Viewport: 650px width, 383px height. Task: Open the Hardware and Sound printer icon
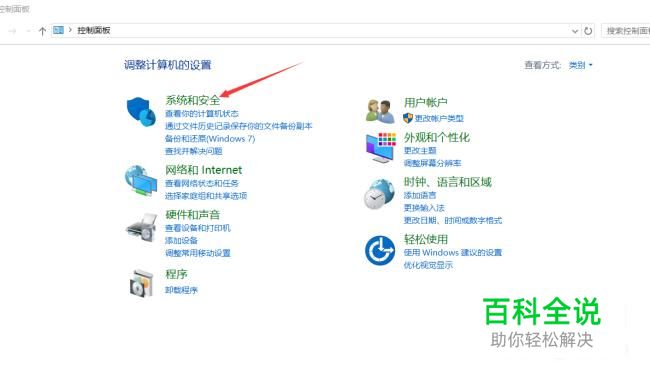(141, 228)
